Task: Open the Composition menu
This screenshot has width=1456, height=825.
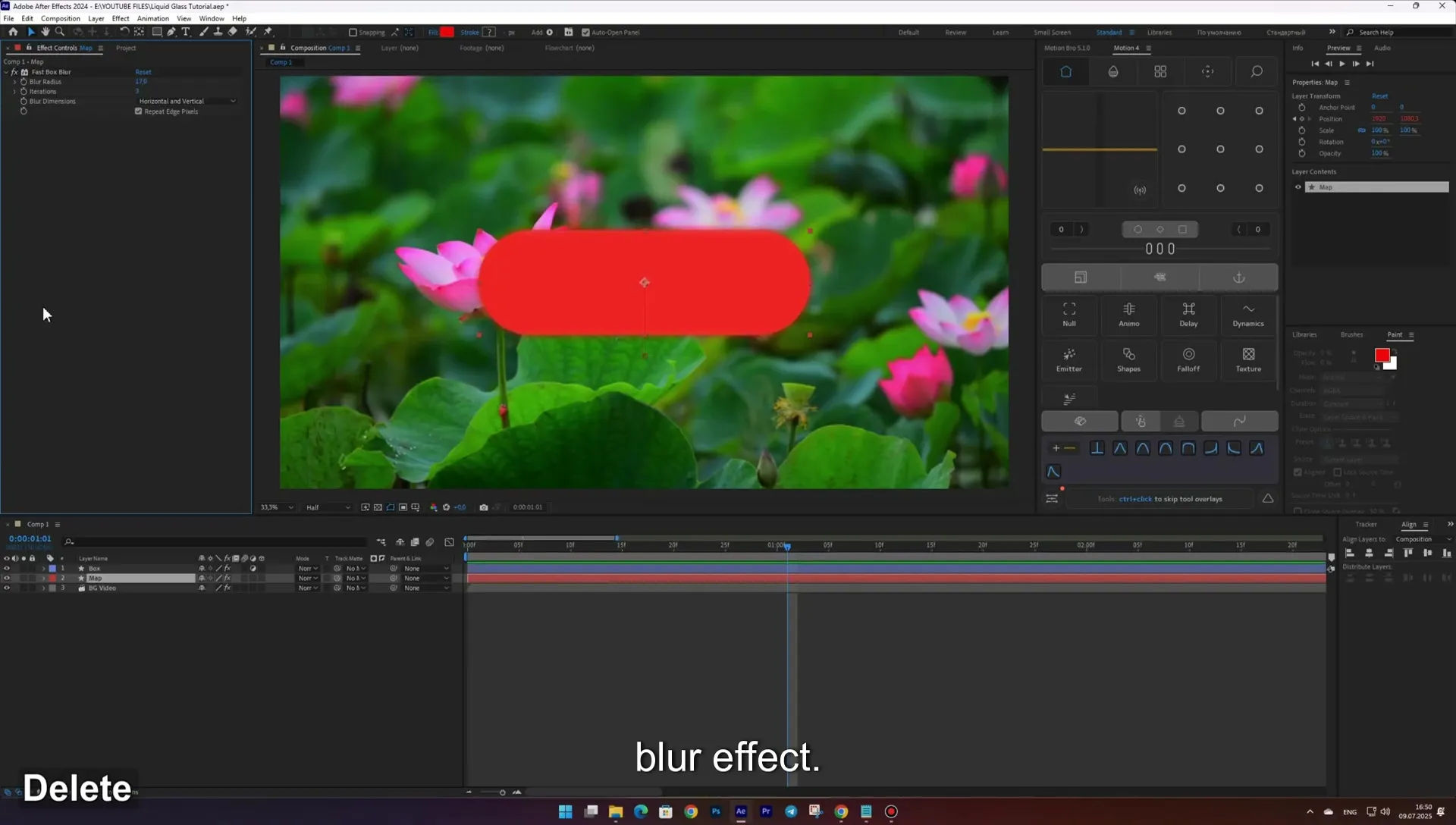Action: [x=60, y=18]
